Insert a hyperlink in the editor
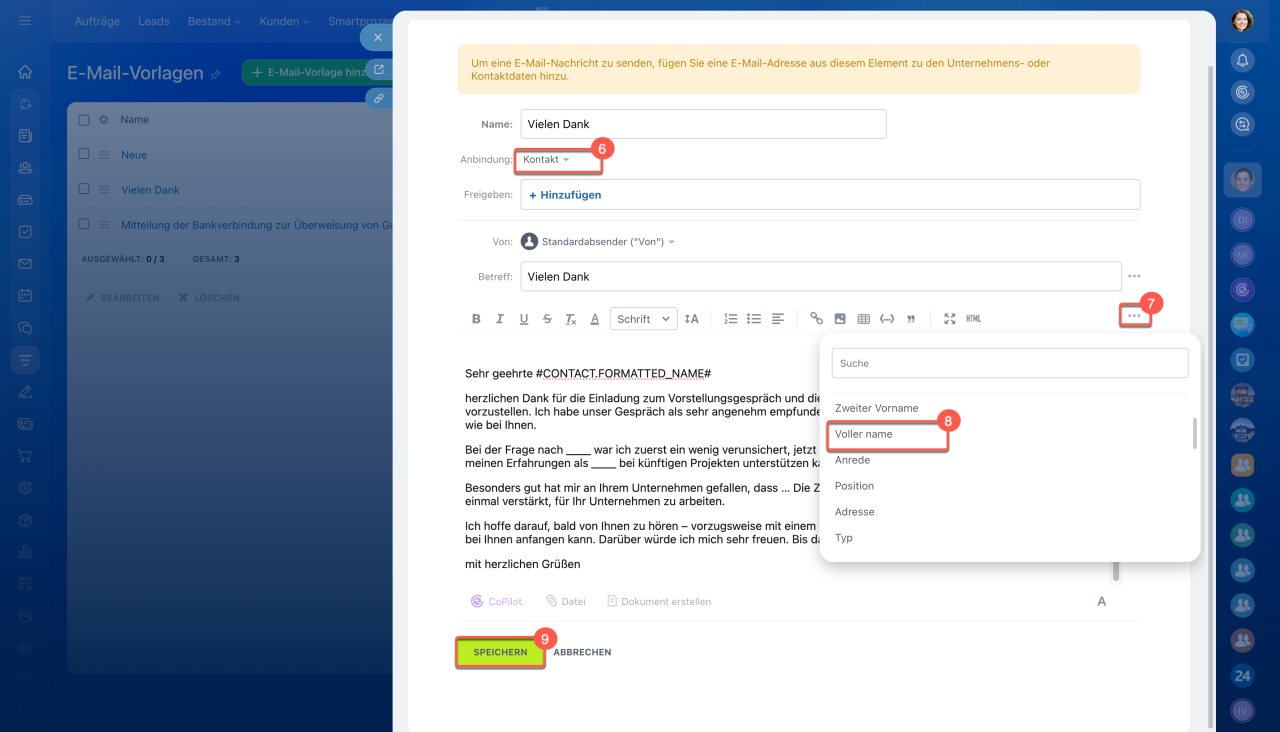Viewport: 1280px width, 732px height. (x=816, y=319)
